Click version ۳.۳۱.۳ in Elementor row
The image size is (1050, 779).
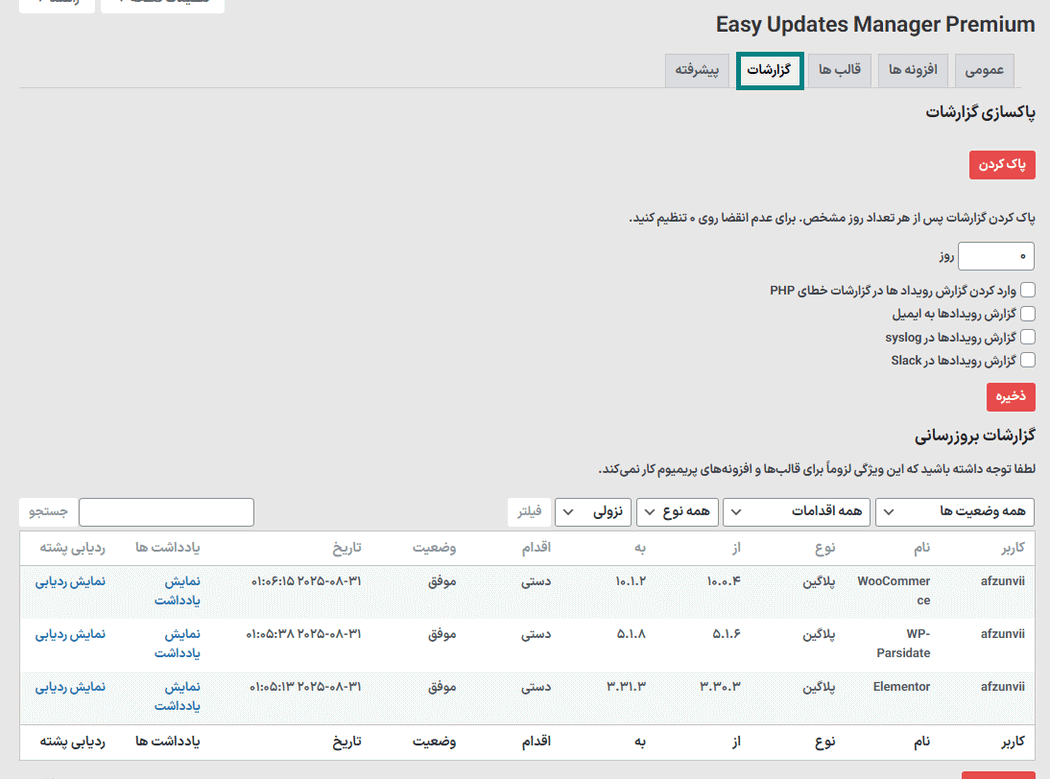click(x=626, y=687)
